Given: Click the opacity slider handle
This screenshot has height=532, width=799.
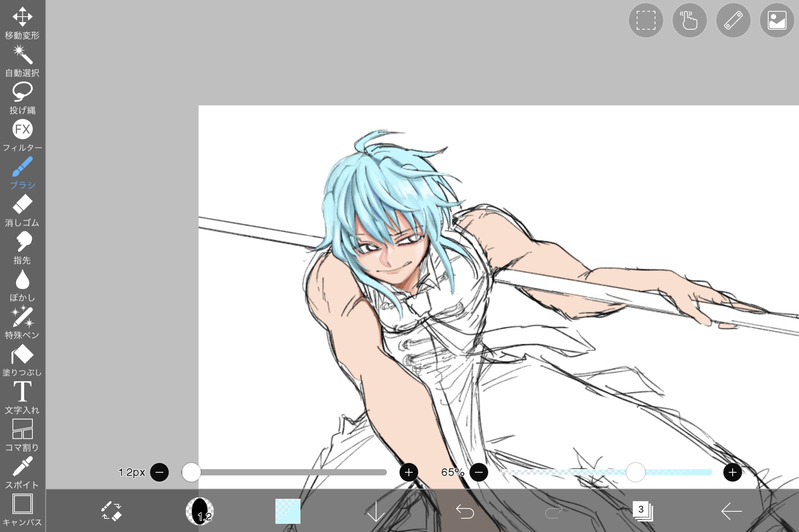Looking at the screenshot, I should click(x=635, y=472).
